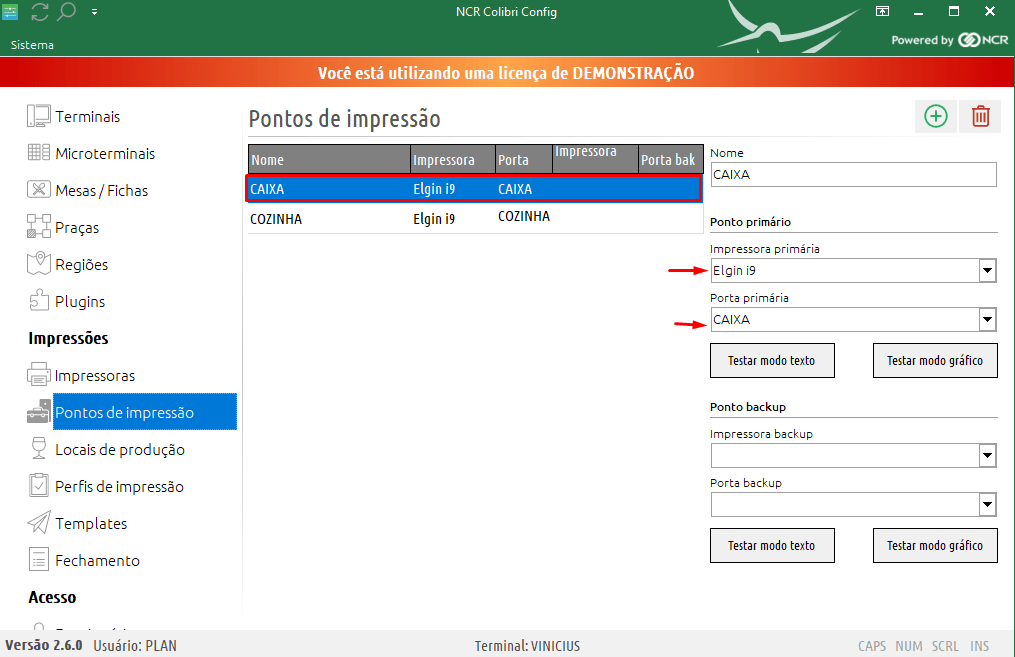Click the refresh icon in title bar
Viewport: 1015px width, 657px height.
(x=40, y=12)
